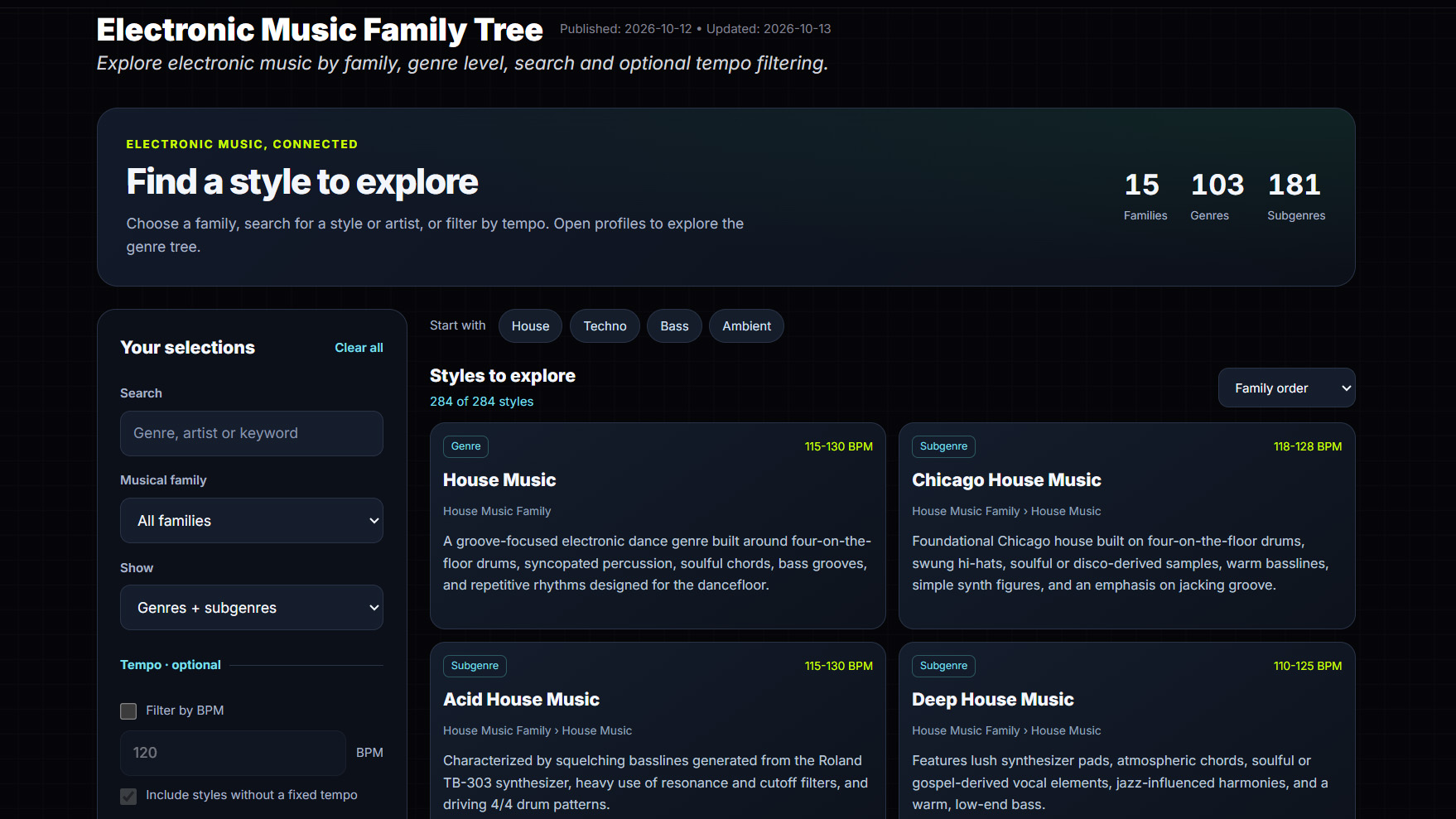Click the 284 of 284 styles count
Viewport: 1456px width, 819px height.
(x=481, y=402)
